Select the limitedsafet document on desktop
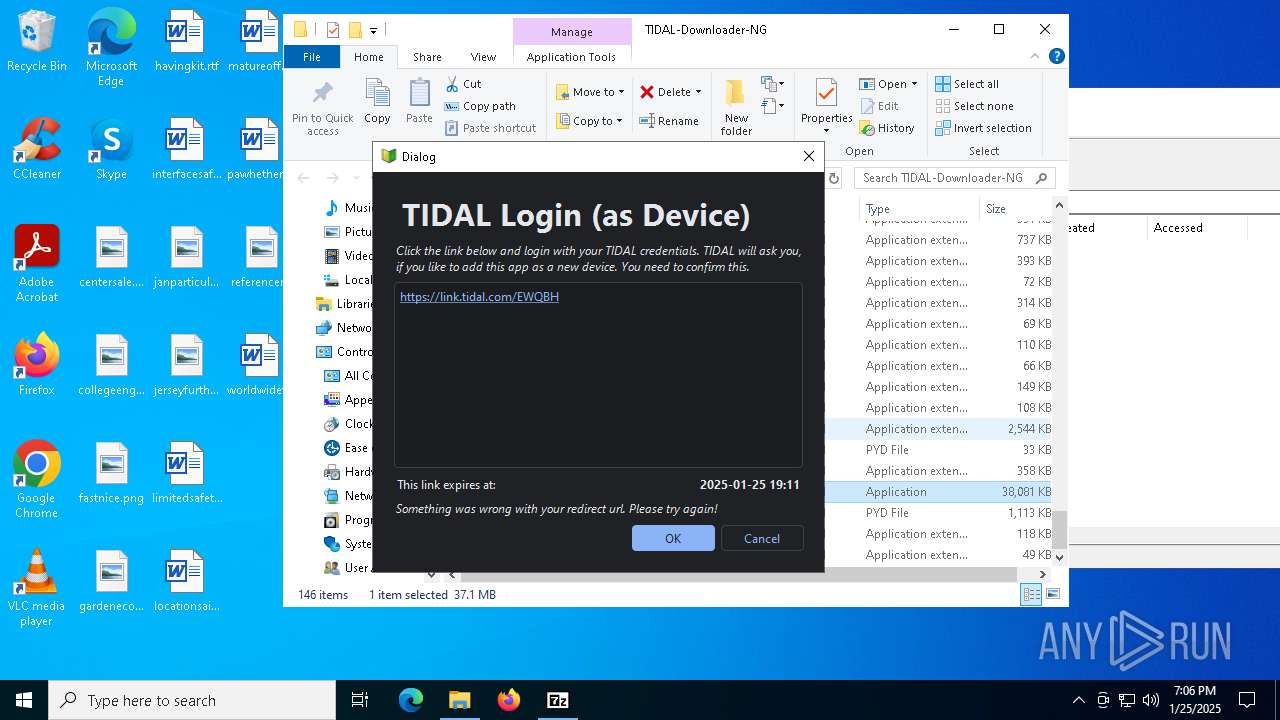The height and width of the screenshot is (720, 1280). (186, 474)
